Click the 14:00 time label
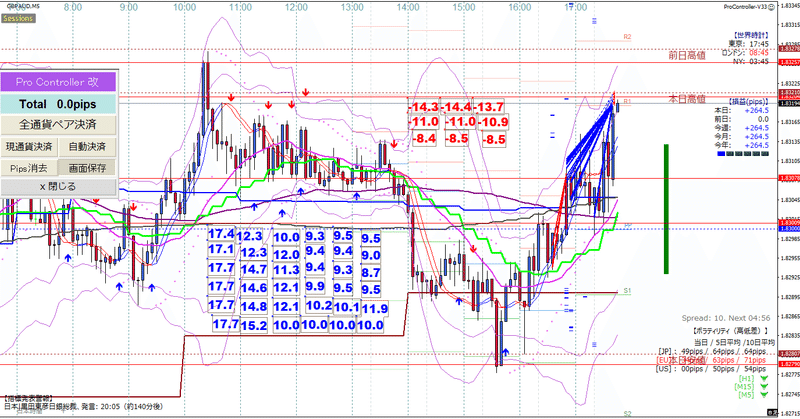The height and width of the screenshot is (419, 800). click(408, 7)
